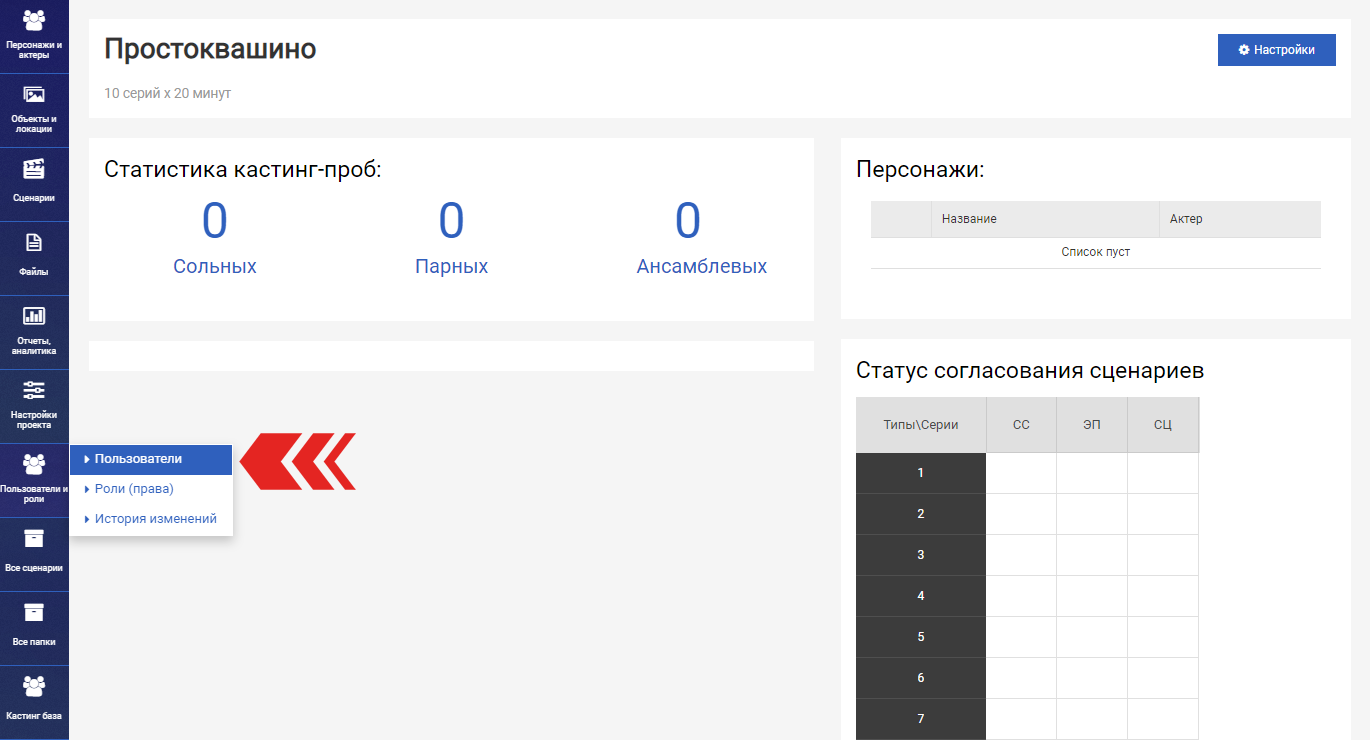Click the СС column header
Image resolution: width=1370 pixels, height=740 pixels.
pos(1021,425)
